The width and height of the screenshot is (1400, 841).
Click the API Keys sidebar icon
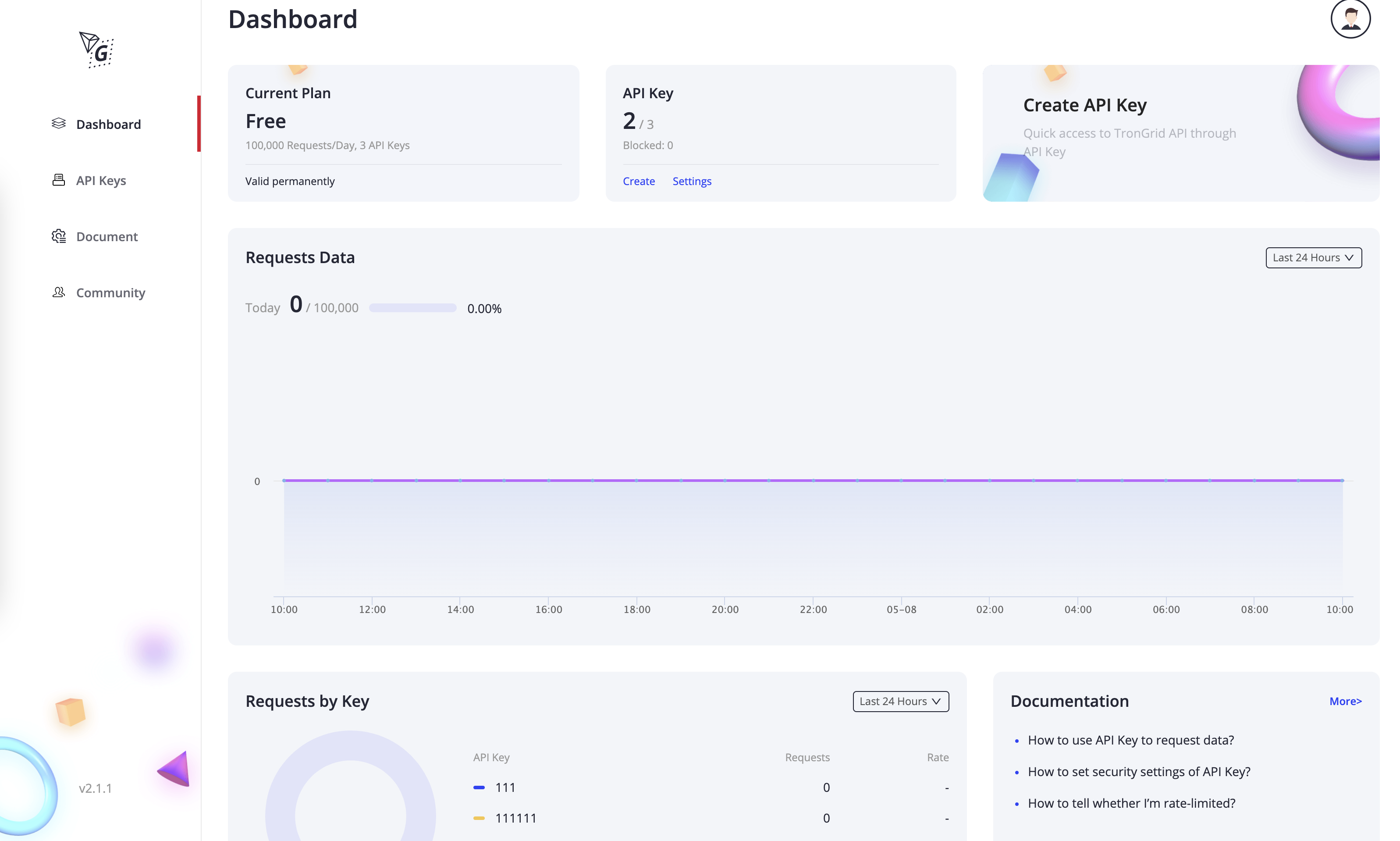click(58, 180)
